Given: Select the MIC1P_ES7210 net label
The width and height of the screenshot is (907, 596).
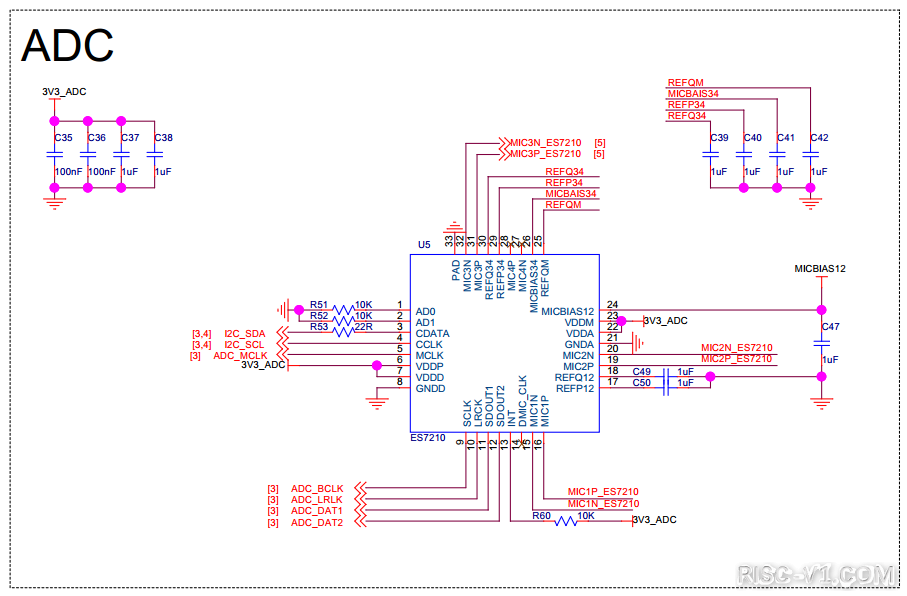Looking at the screenshot, I should coord(603,492).
